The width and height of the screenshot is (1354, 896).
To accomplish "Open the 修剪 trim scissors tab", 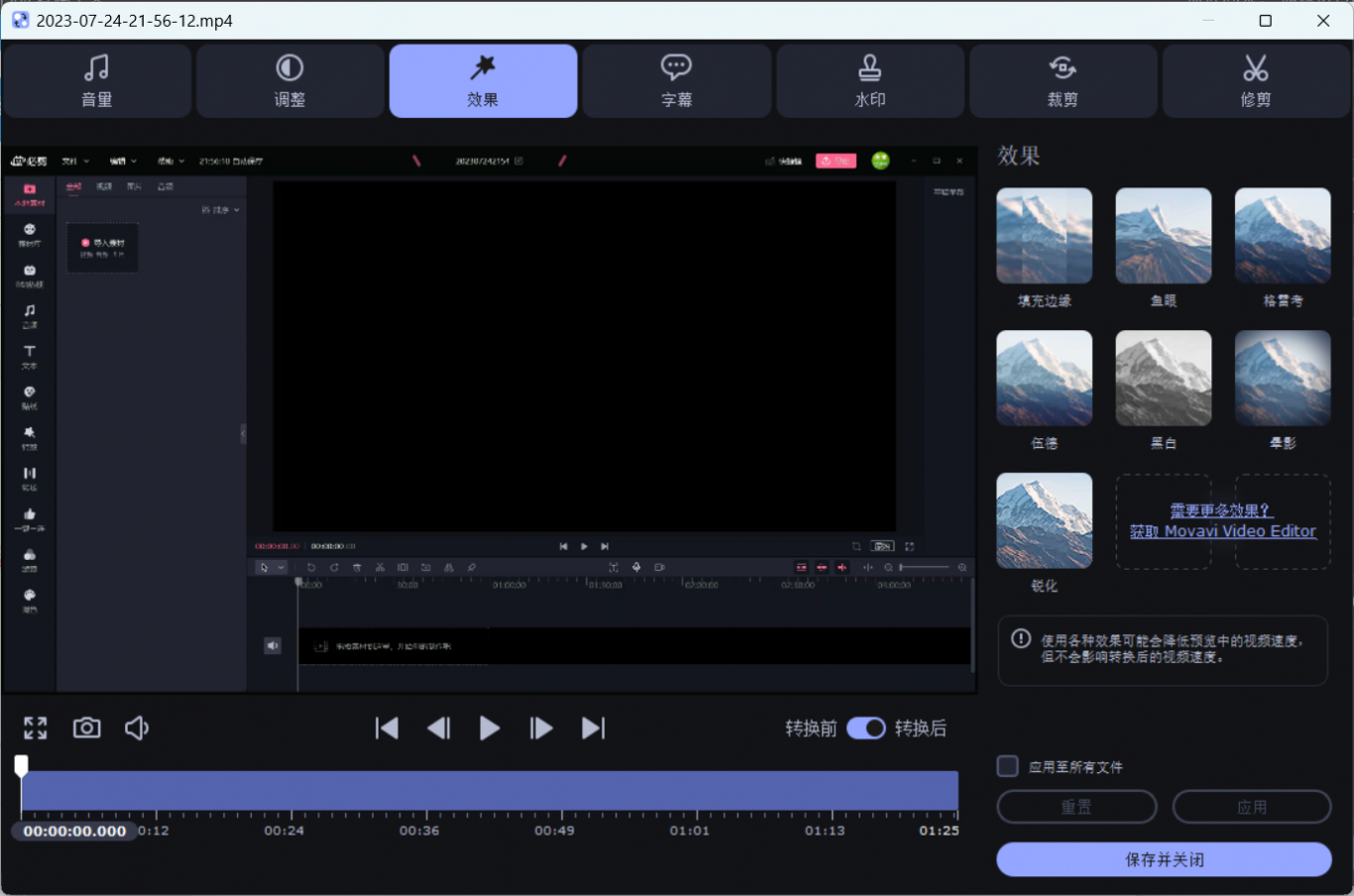I will 1255,81.
